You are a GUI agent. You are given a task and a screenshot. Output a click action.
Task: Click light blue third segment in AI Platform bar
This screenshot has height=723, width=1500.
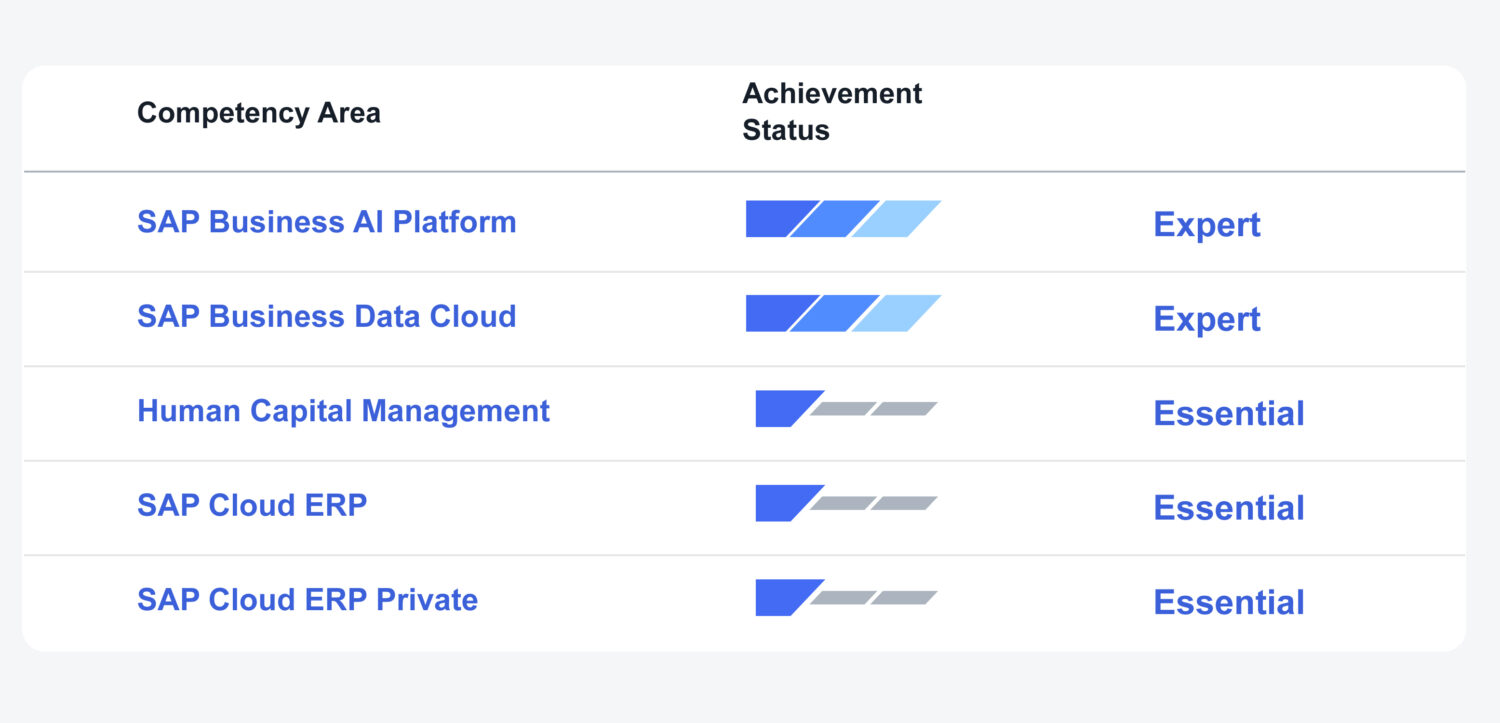pyautogui.click(x=896, y=219)
